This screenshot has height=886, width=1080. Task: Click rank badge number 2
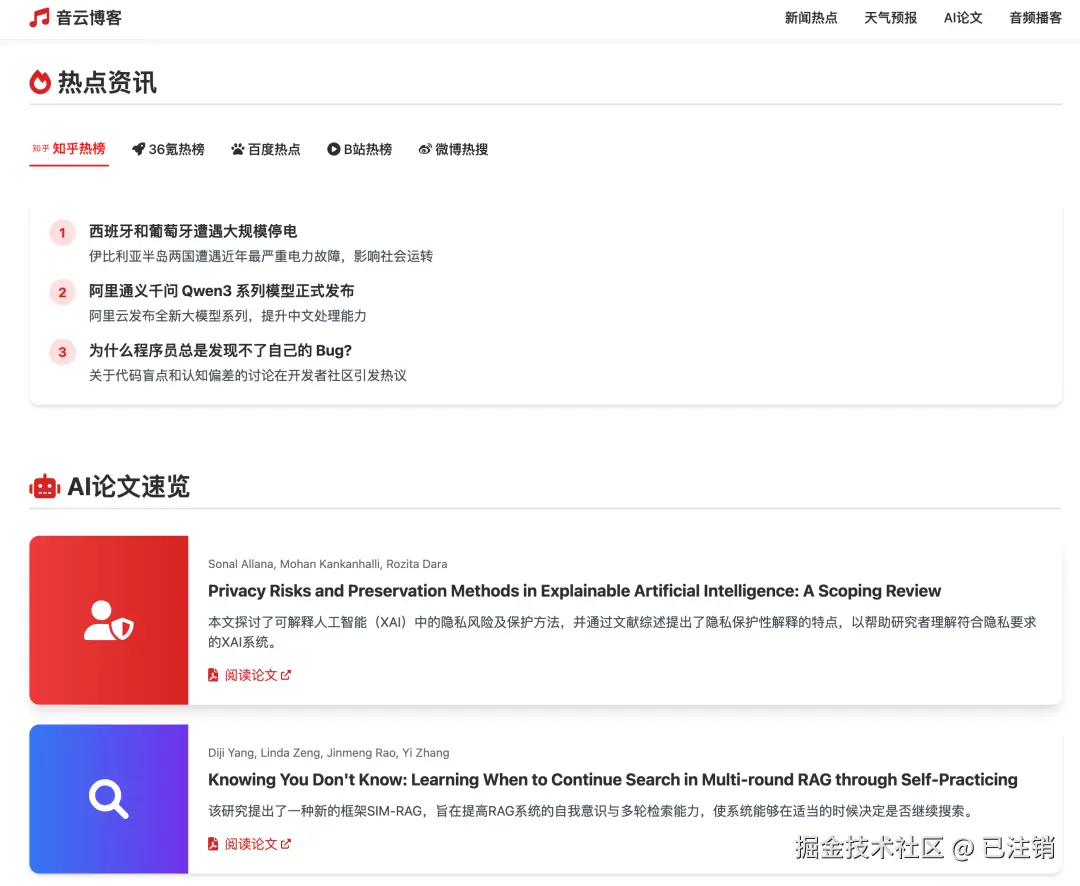point(62,293)
